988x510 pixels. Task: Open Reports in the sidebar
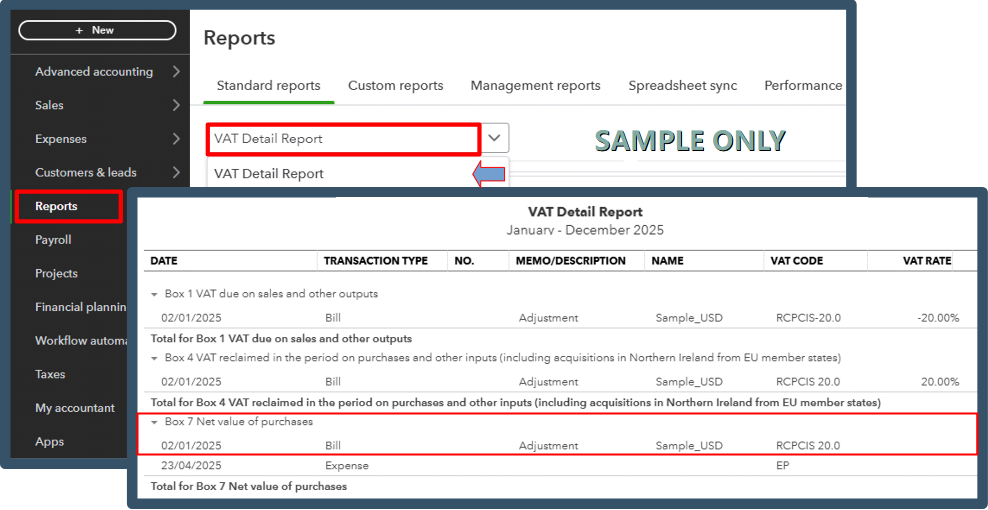[57, 206]
